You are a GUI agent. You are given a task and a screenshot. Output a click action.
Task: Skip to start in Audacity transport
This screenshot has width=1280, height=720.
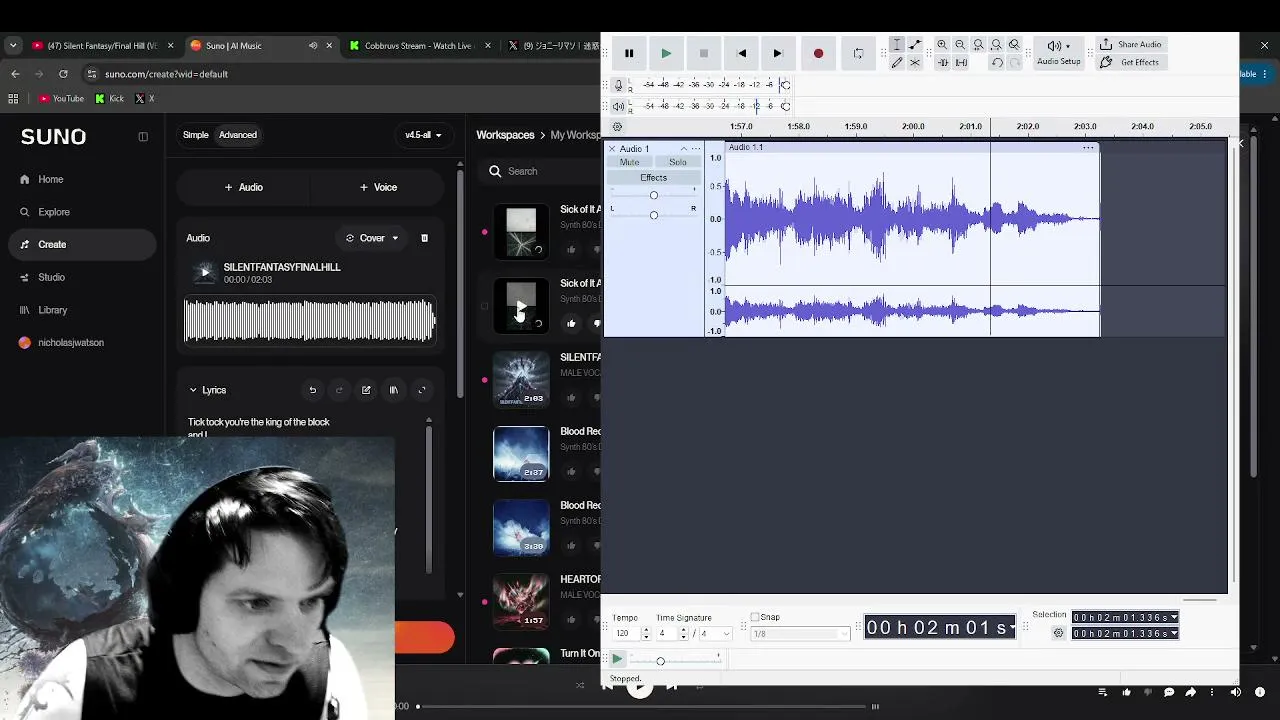(741, 53)
